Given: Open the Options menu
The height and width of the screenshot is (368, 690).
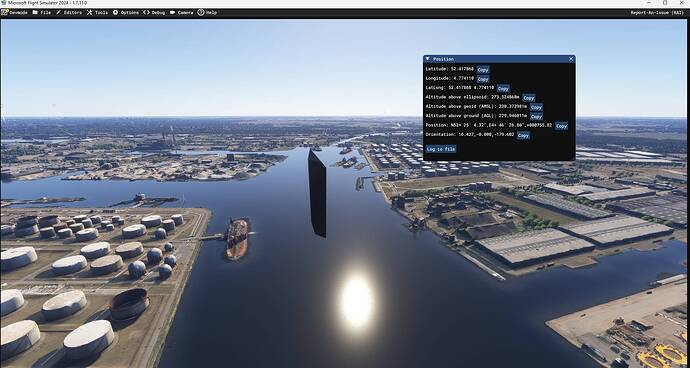Looking at the screenshot, I should (x=126, y=12).
